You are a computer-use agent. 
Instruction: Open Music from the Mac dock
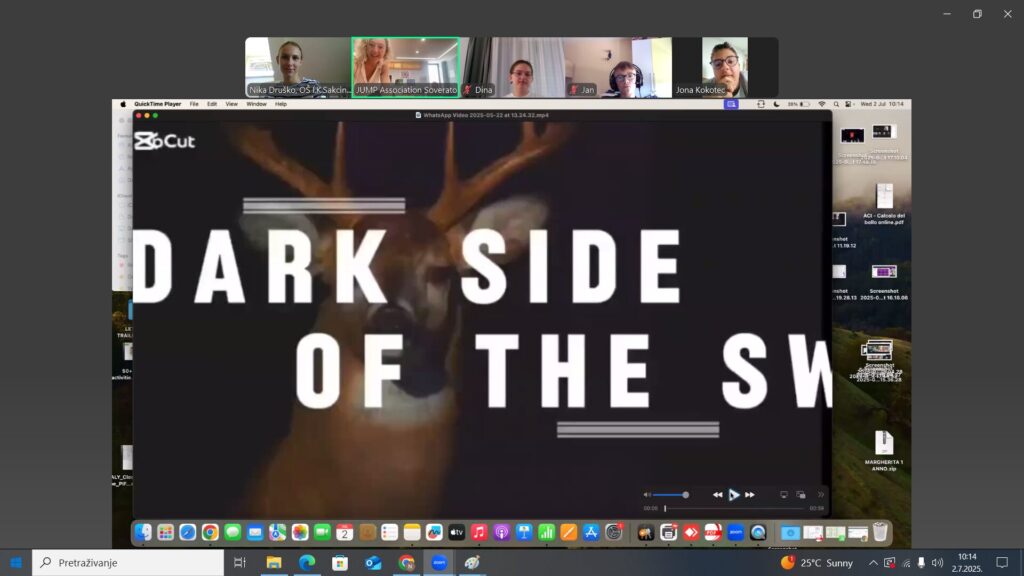tap(479, 532)
